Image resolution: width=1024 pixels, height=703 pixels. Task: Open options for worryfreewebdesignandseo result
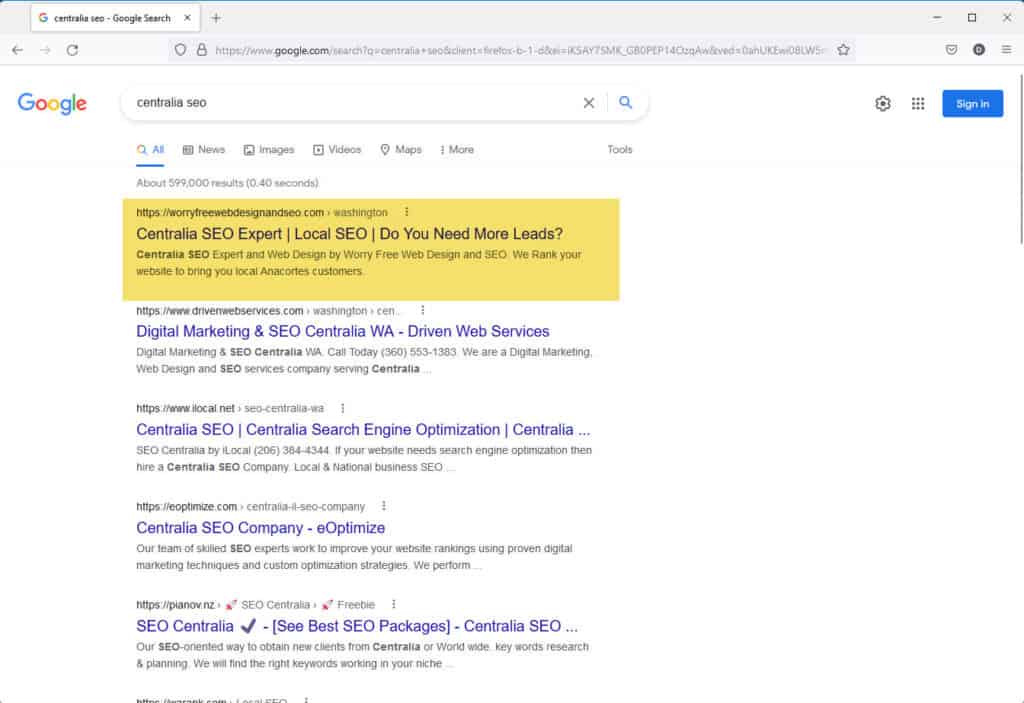[x=406, y=212]
